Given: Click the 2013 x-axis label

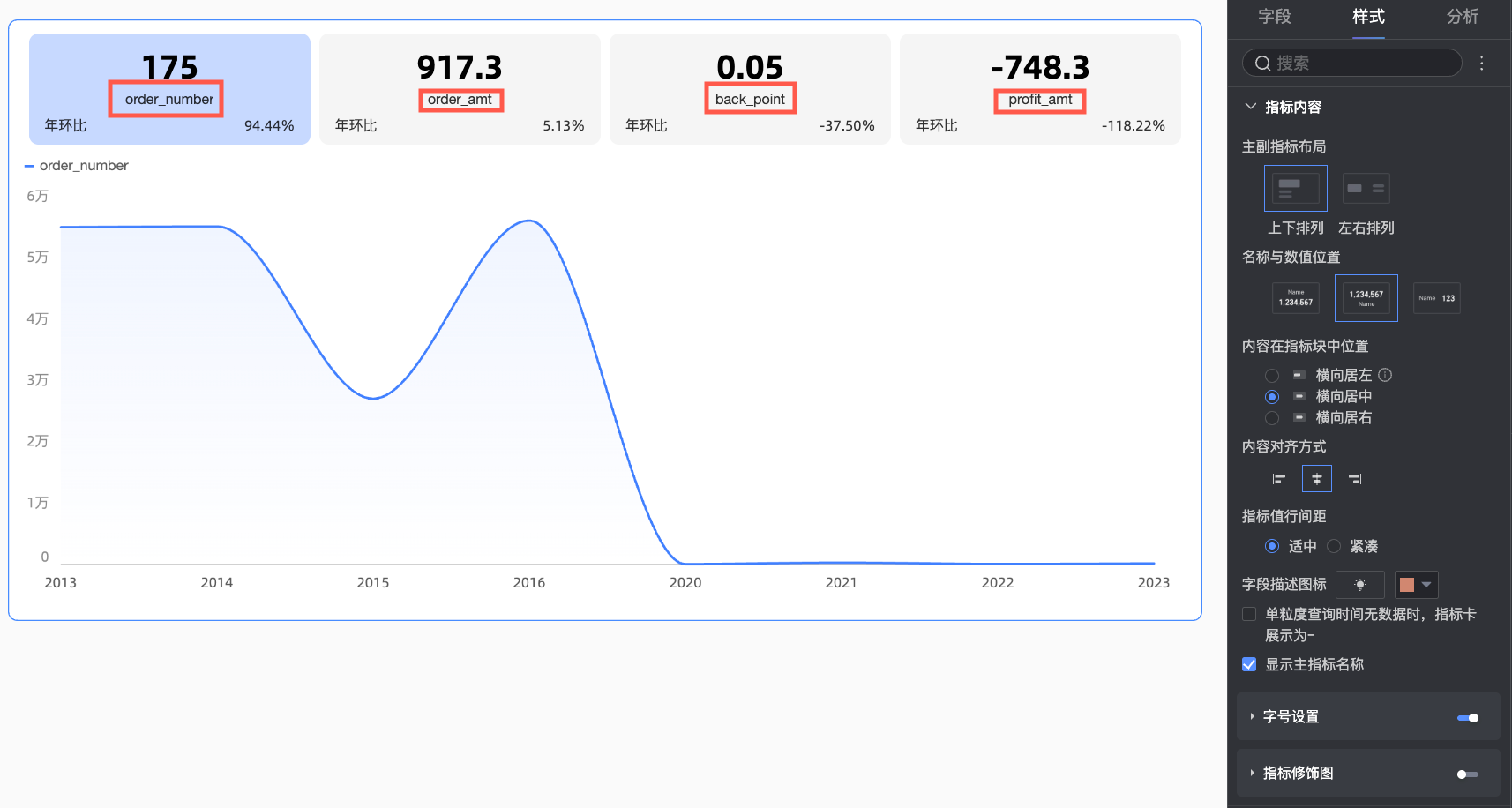Looking at the screenshot, I should [61, 583].
